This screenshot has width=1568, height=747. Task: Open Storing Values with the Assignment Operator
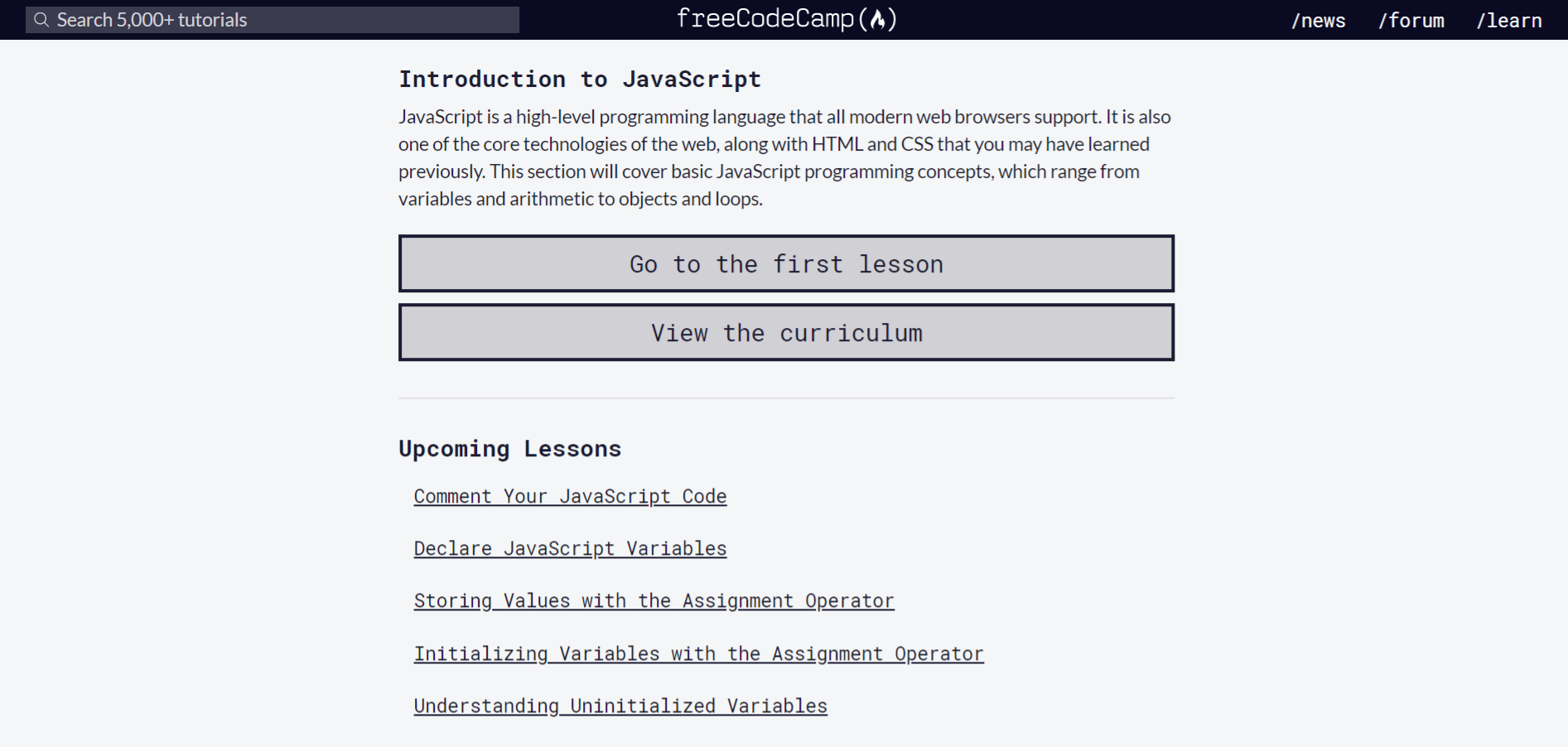(654, 600)
